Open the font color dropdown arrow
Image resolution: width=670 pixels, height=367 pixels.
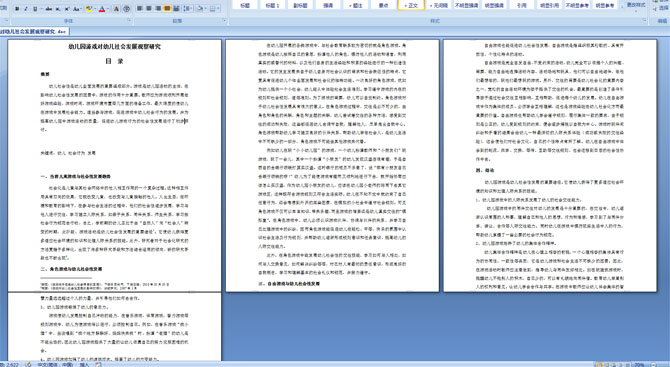pyautogui.click(x=108, y=9)
